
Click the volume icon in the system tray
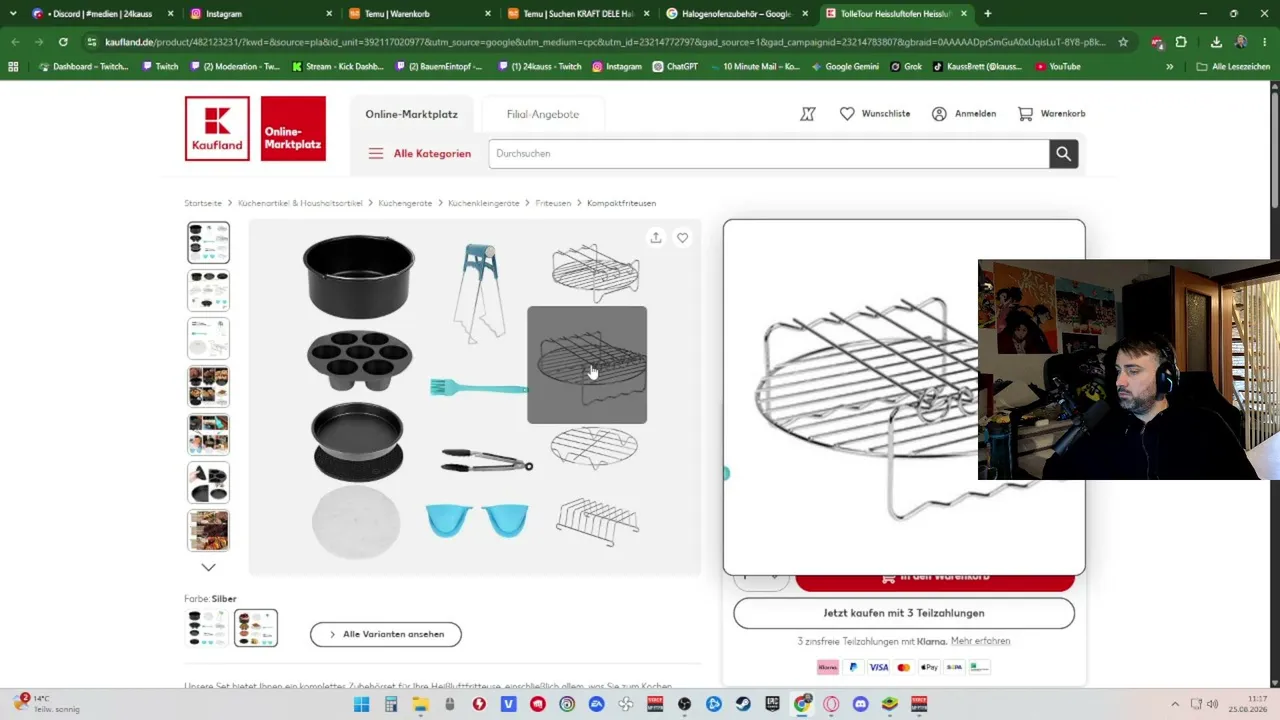1212,704
